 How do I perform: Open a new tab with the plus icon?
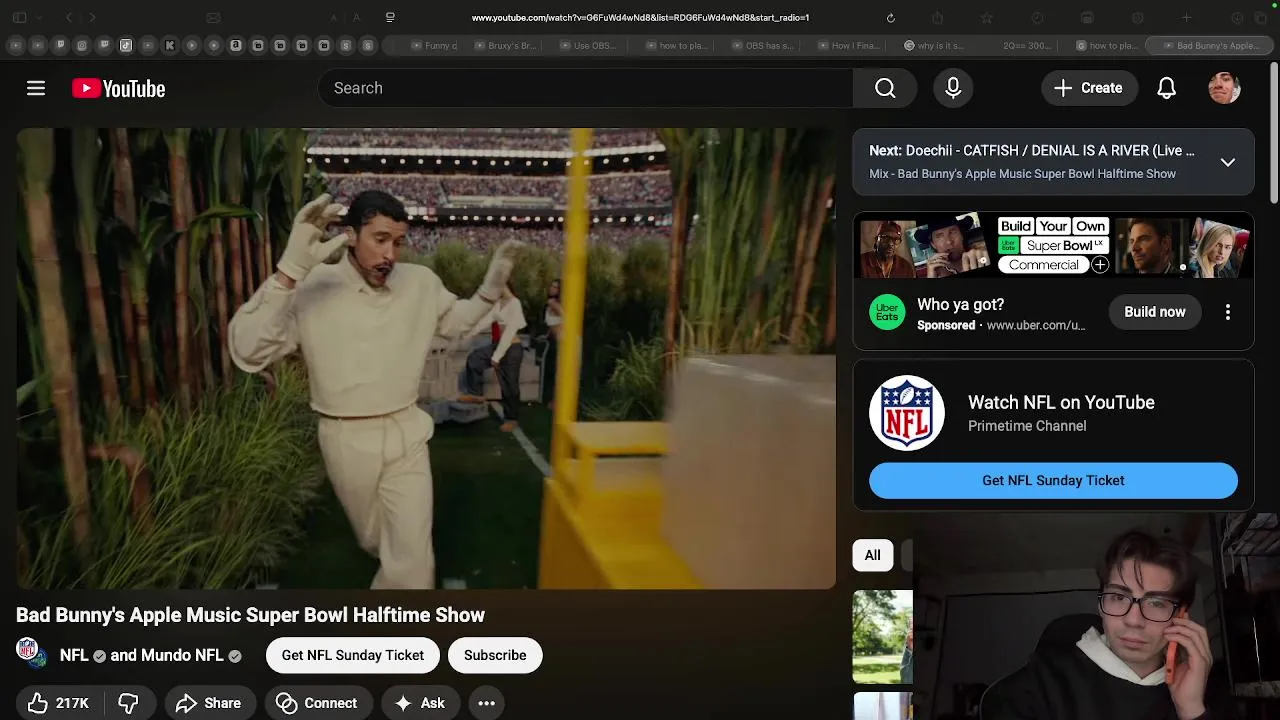click(1186, 18)
